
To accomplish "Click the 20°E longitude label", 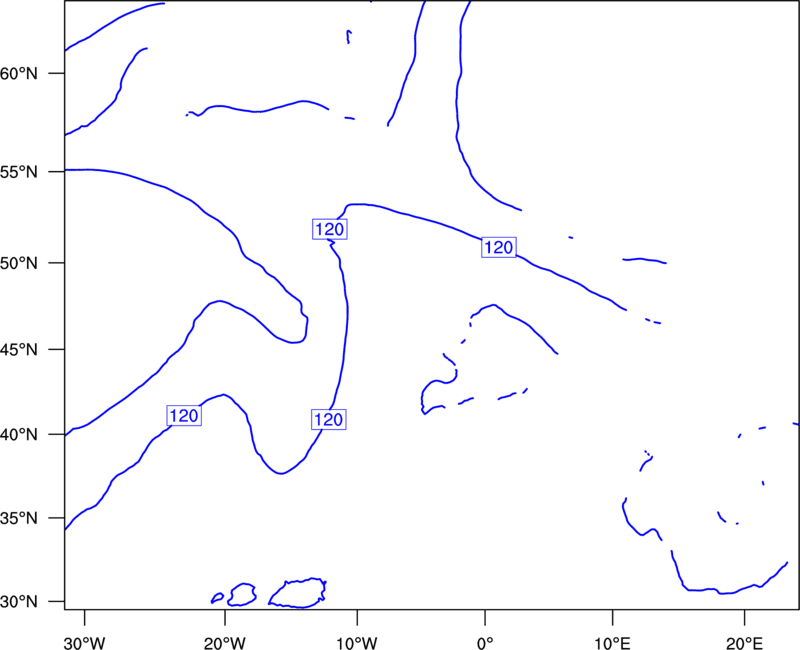I will pyautogui.click(x=744, y=643).
